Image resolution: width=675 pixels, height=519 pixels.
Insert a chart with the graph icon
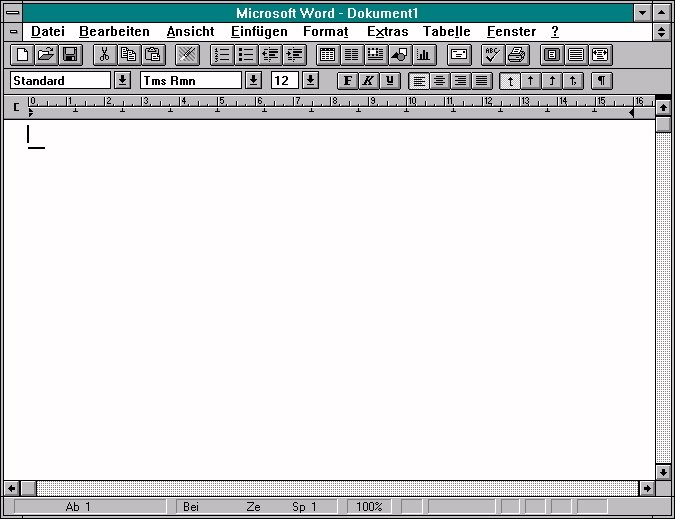425,55
